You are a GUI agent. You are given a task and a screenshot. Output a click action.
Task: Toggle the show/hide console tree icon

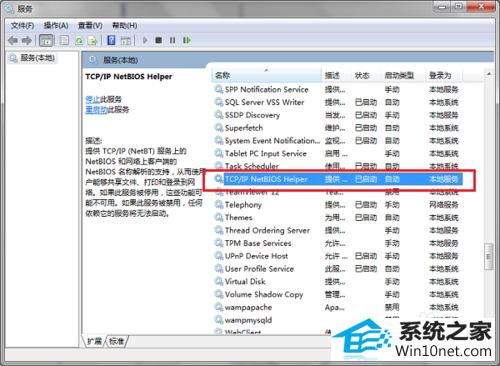coord(46,41)
